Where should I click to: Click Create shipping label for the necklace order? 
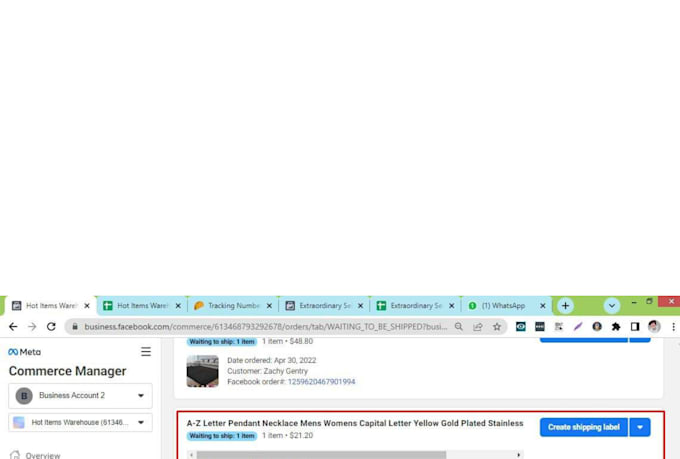[x=584, y=427]
